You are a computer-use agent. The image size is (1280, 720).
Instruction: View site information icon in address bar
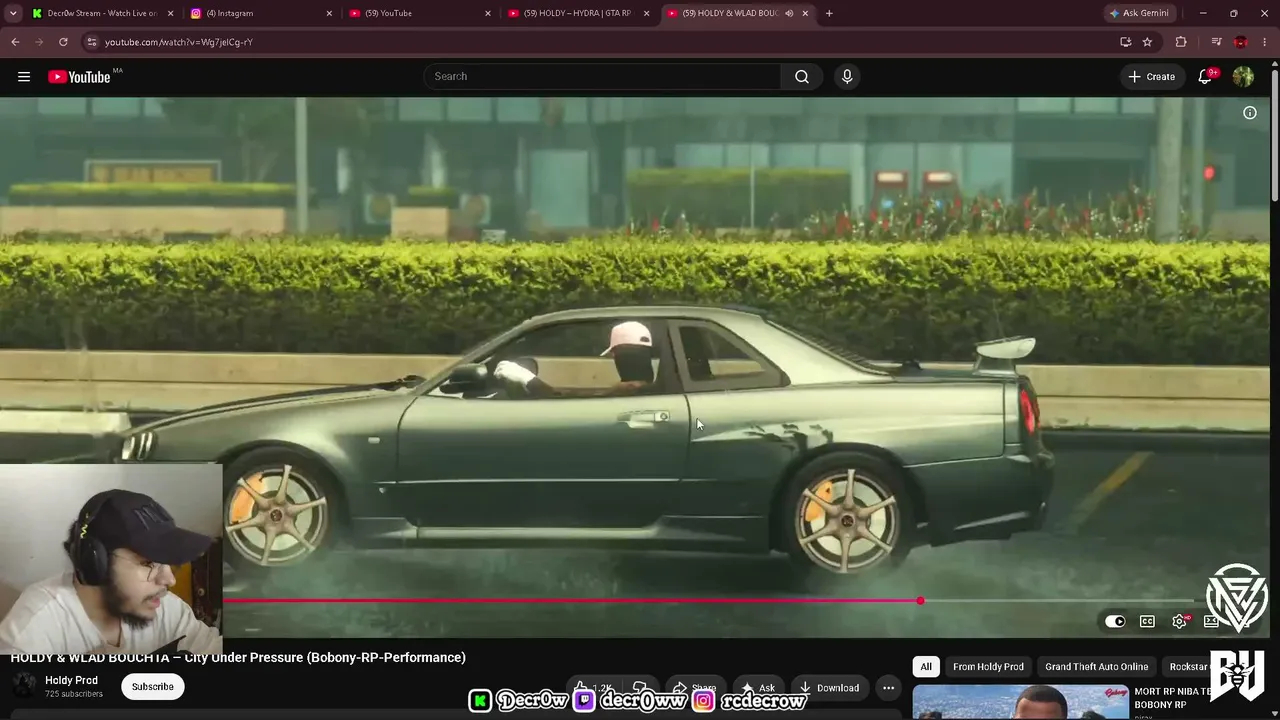91,42
